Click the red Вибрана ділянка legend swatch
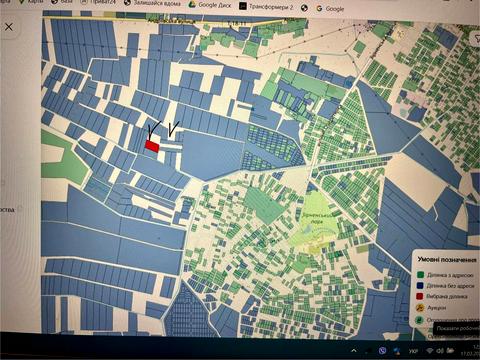This screenshot has height=360, width=480. tap(420, 296)
